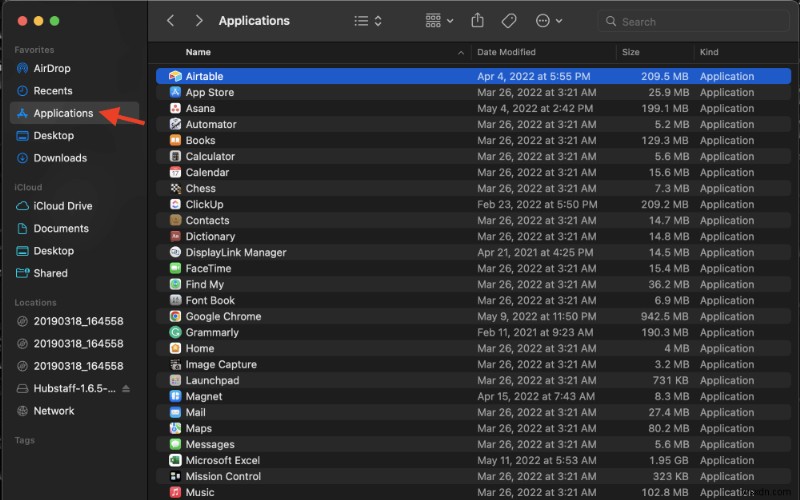The height and width of the screenshot is (500, 800).
Task: Go back with the left chevron button
Action: click(171, 21)
